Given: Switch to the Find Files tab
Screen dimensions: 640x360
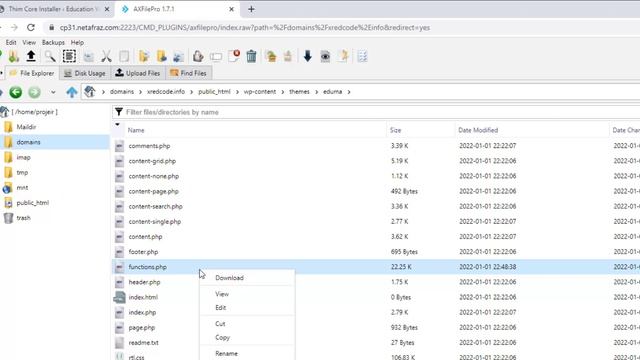Looking at the screenshot, I should 189,73.
